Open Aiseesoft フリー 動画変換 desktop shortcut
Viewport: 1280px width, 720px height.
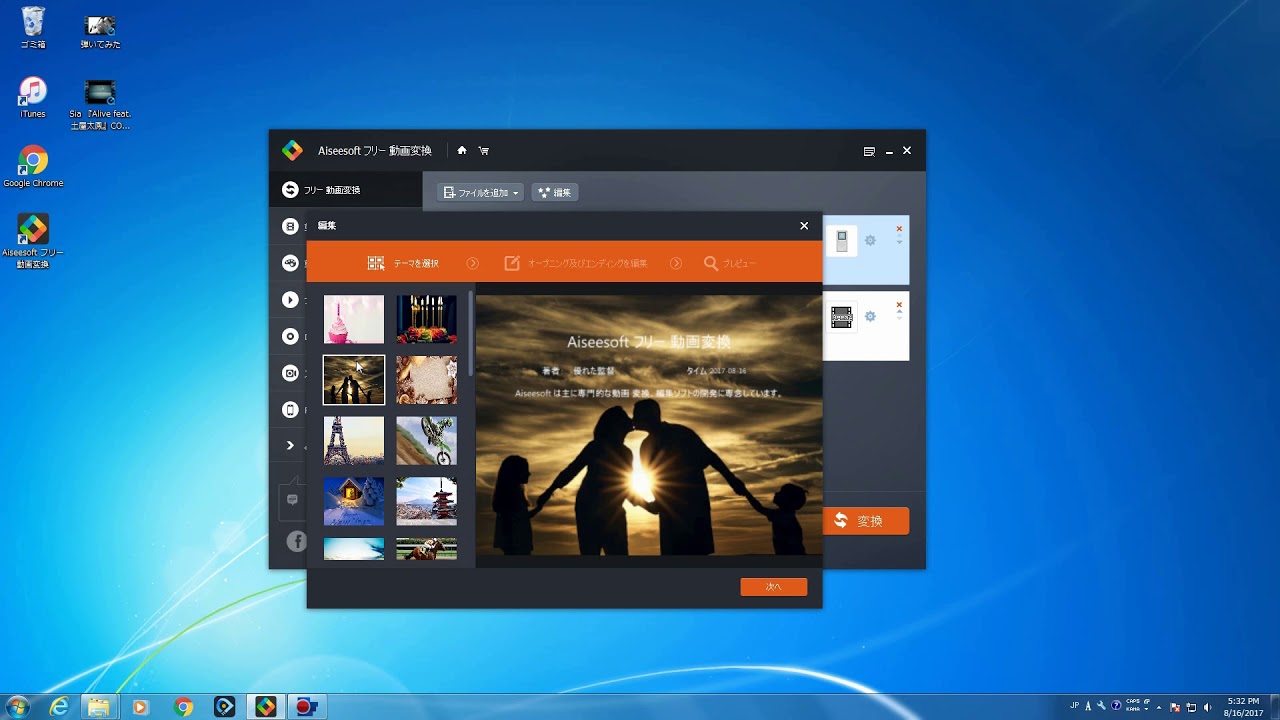tap(33, 241)
